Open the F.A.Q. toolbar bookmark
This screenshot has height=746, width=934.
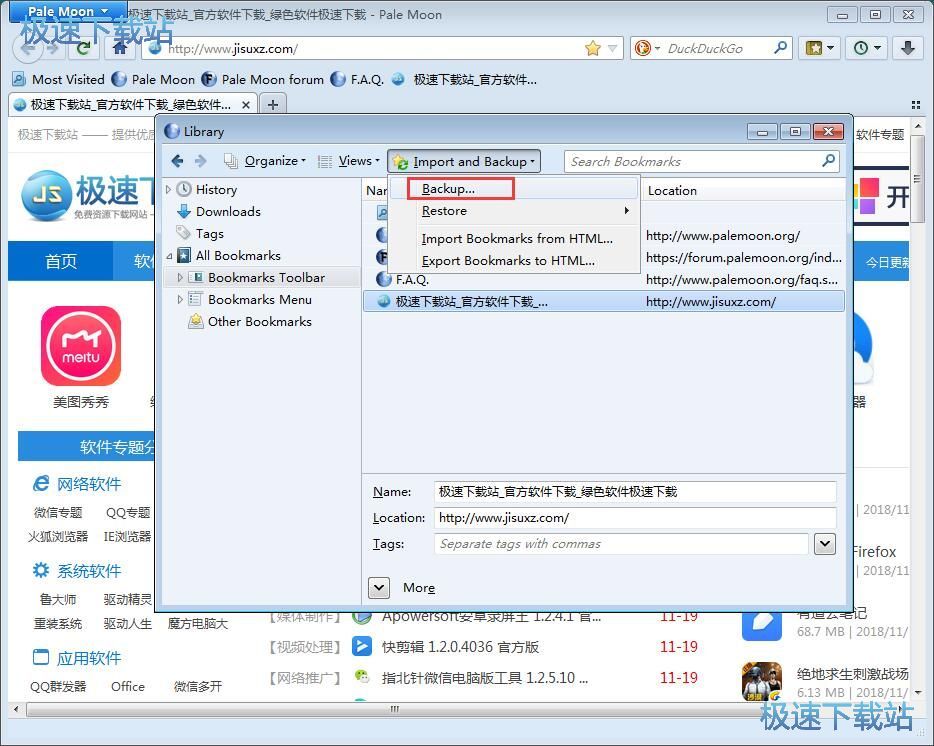[357, 79]
